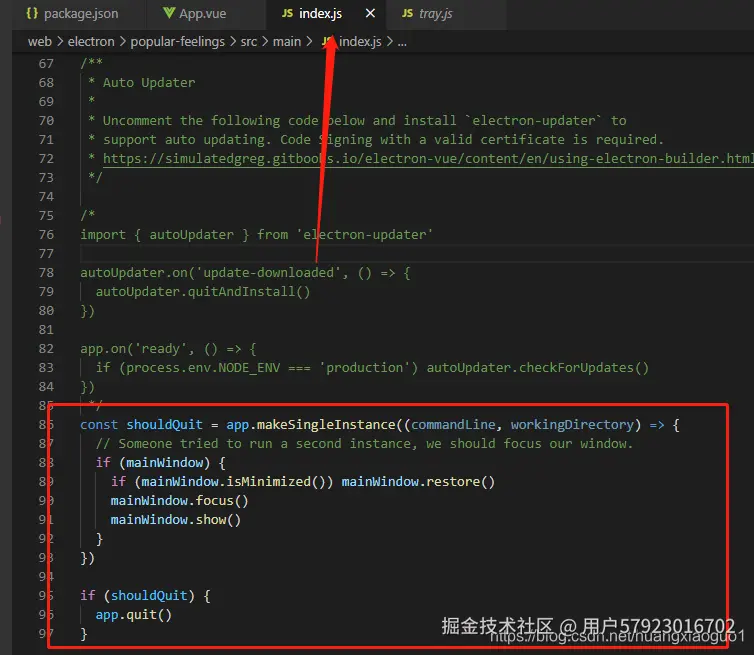Click 'ready' string in app.on
754x655 pixels.
[x=161, y=349]
